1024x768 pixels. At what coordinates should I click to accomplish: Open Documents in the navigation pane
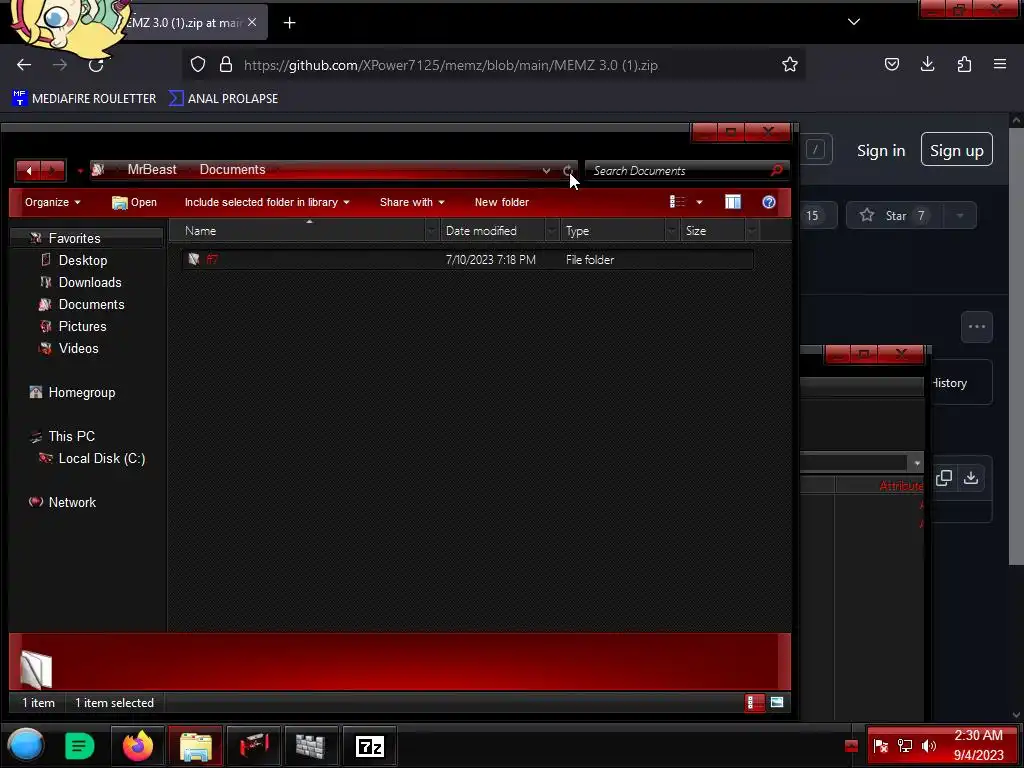point(91,304)
